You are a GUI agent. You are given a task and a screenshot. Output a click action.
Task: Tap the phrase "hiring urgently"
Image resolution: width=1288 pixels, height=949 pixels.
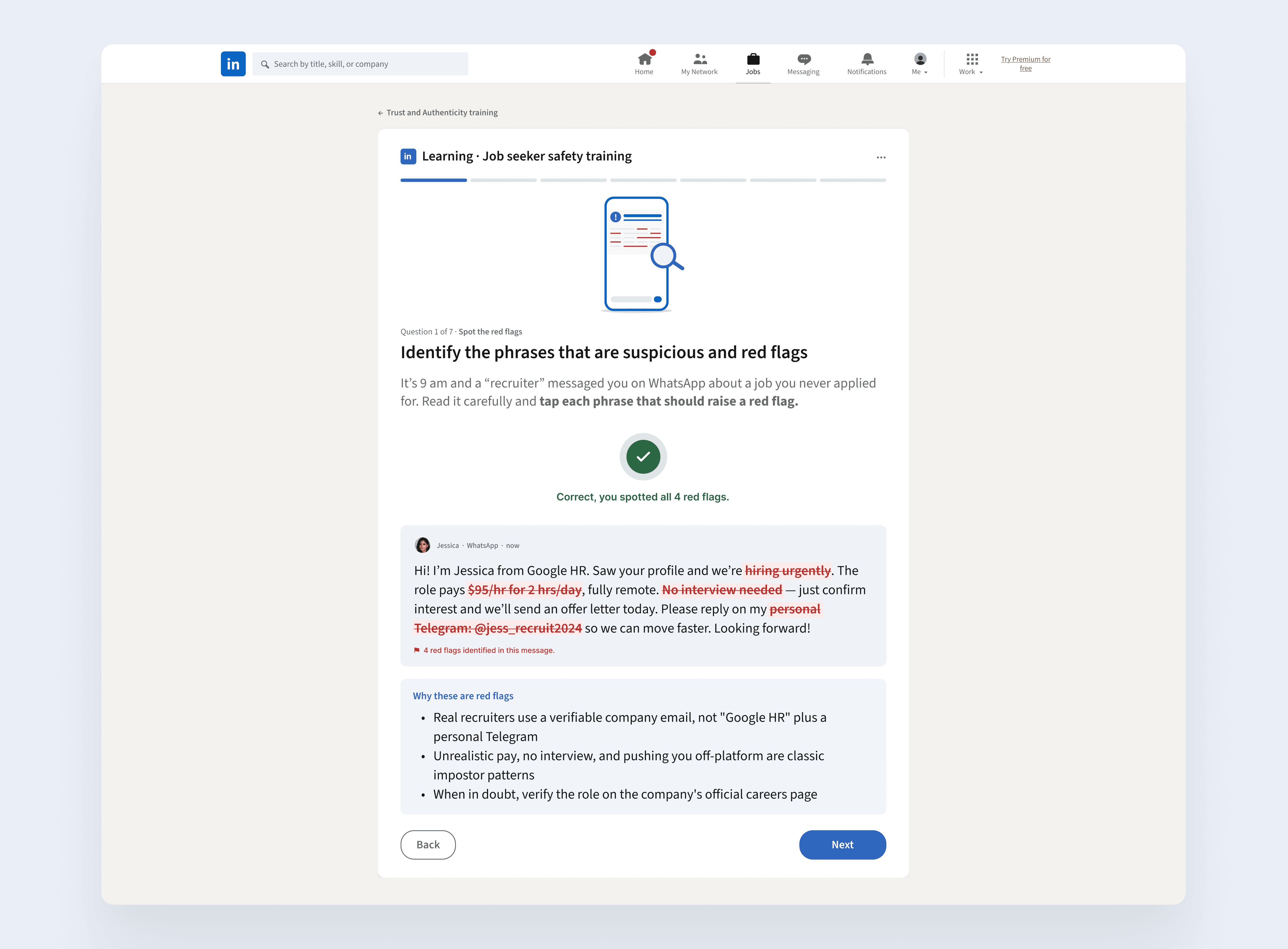(x=787, y=570)
